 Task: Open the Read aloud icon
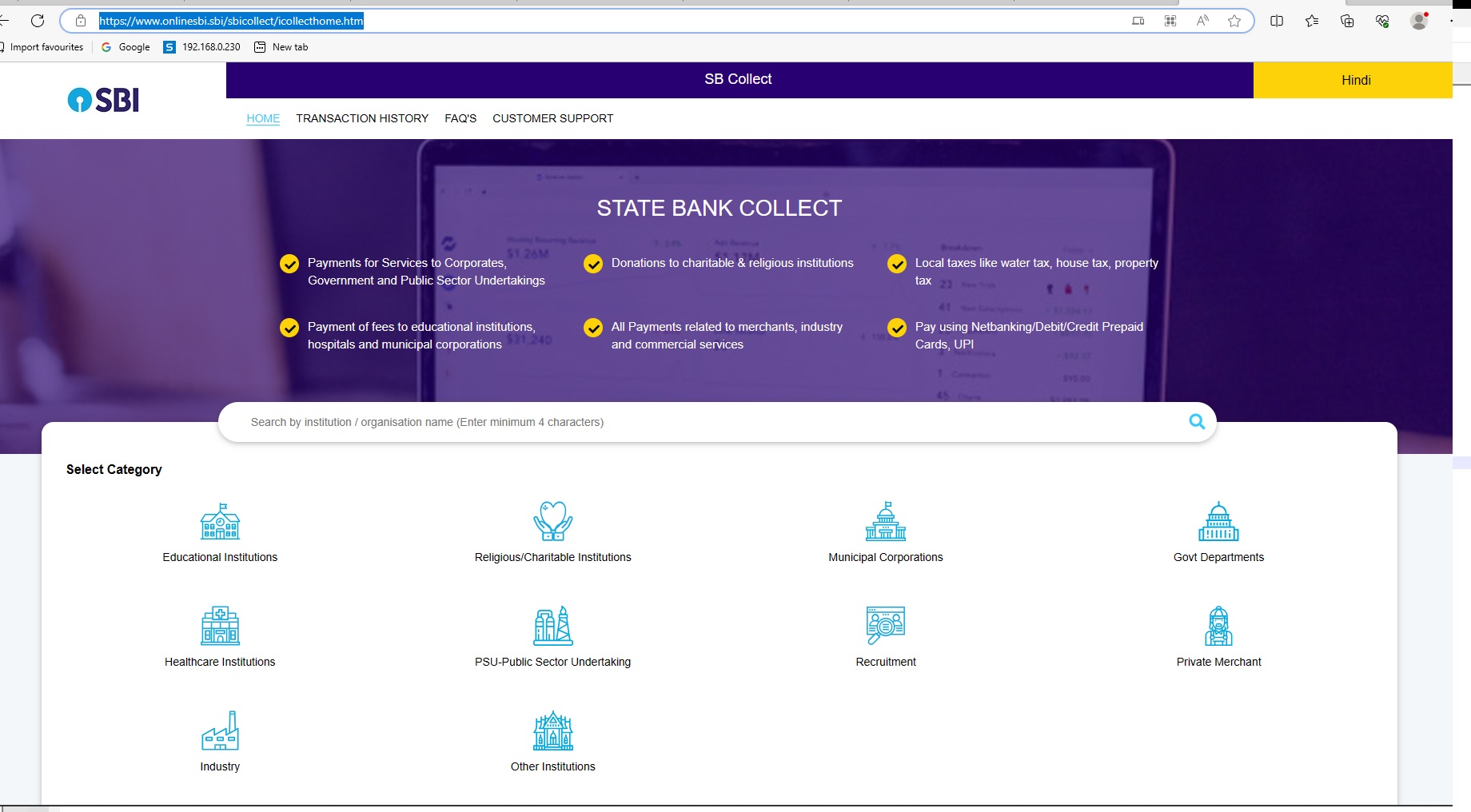[1202, 21]
